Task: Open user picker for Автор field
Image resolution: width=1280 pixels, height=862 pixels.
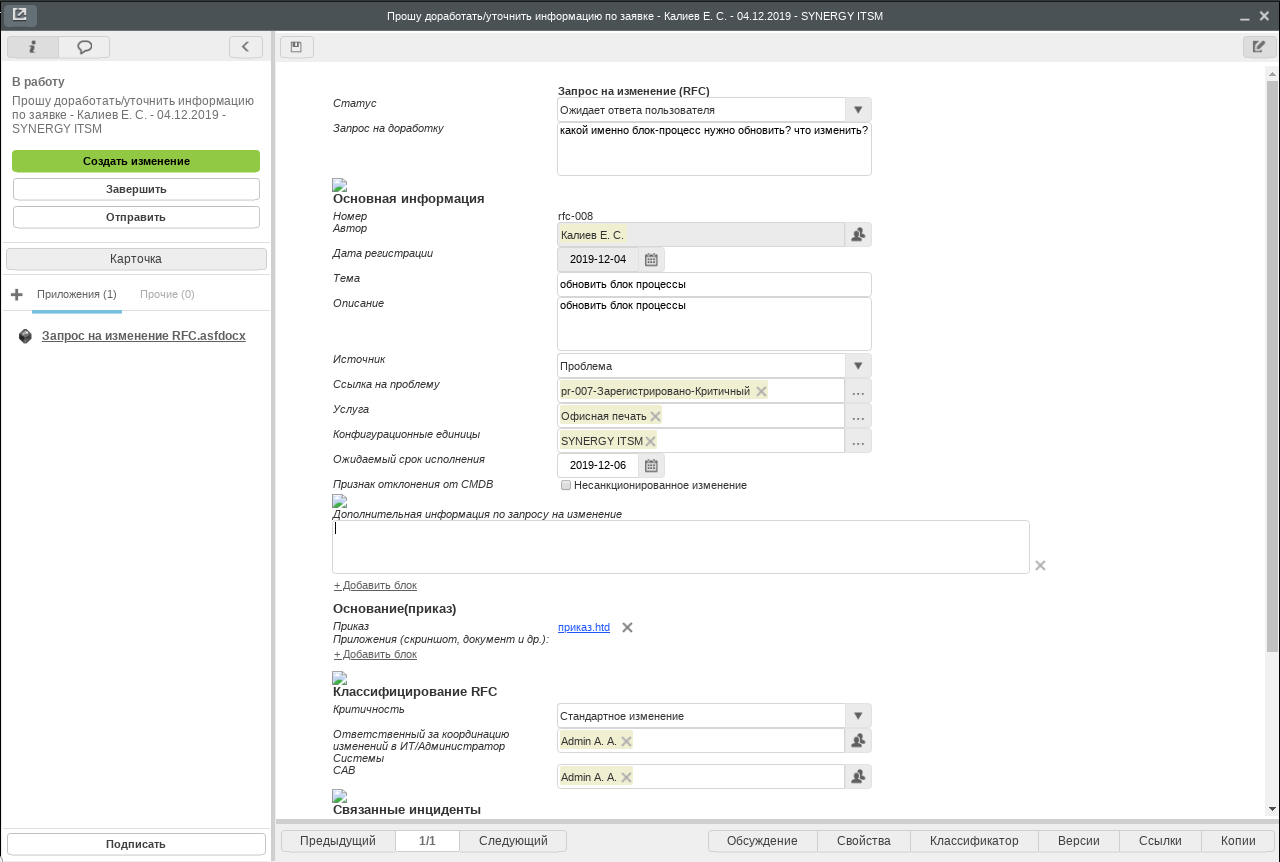Action: click(858, 235)
